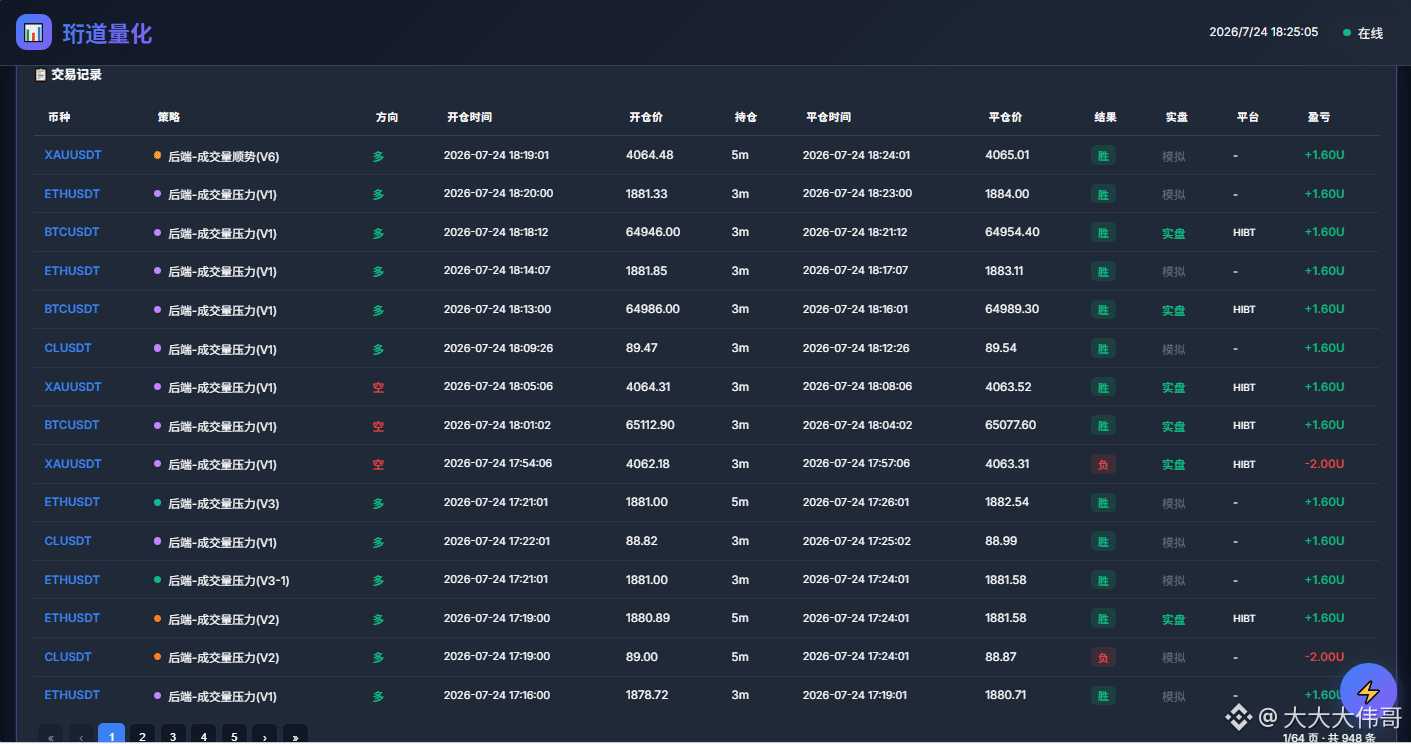Viewport: 1411px width, 744px height.
Task: Click 模拟 label in the 18:20:00 row
Action: coord(1173,194)
